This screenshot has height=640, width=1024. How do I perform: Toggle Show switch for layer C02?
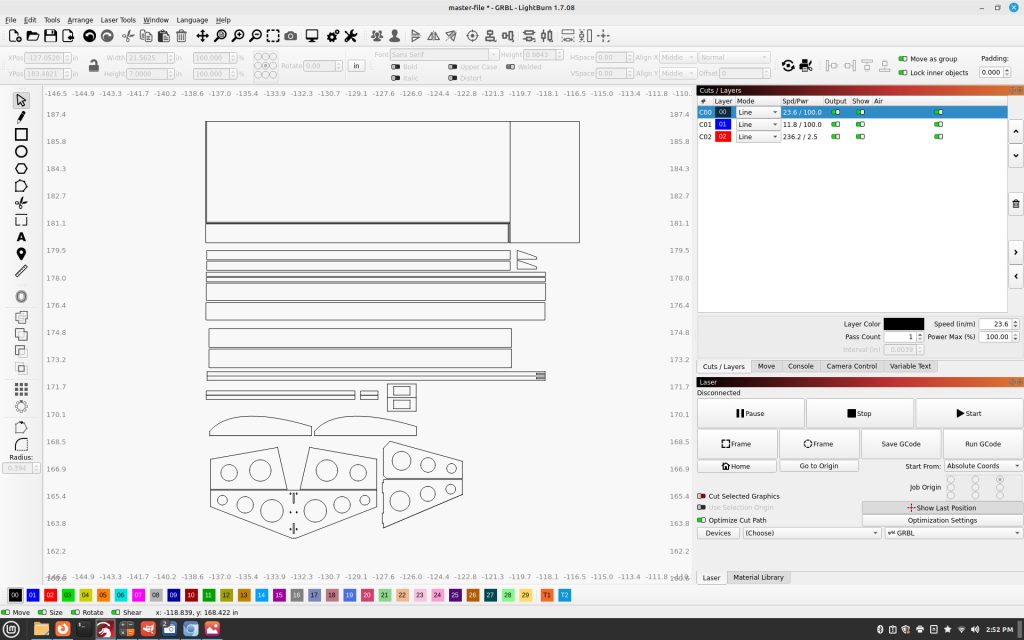coord(860,136)
